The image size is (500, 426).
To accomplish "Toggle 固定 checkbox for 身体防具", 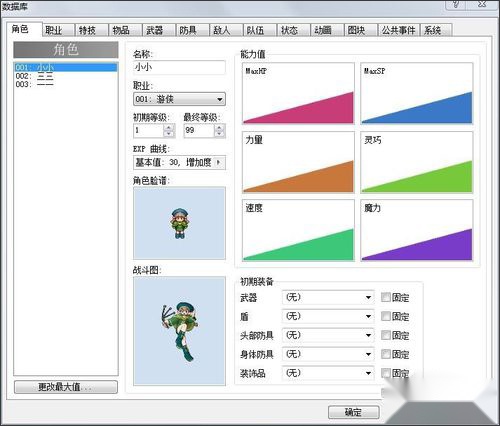I will pyautogui.click(x=386, y=354).
